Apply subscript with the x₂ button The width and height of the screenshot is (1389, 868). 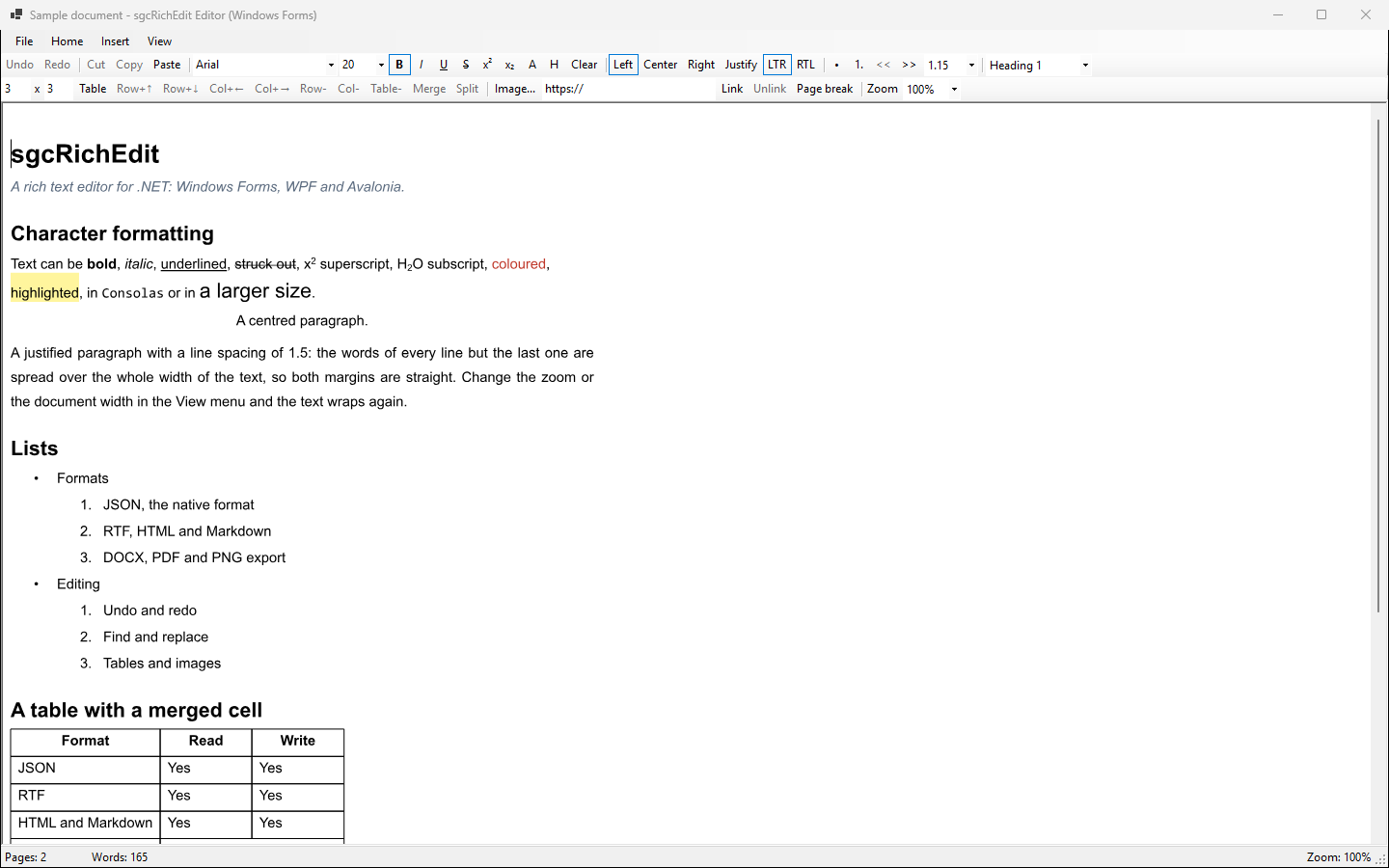[509, 65]
